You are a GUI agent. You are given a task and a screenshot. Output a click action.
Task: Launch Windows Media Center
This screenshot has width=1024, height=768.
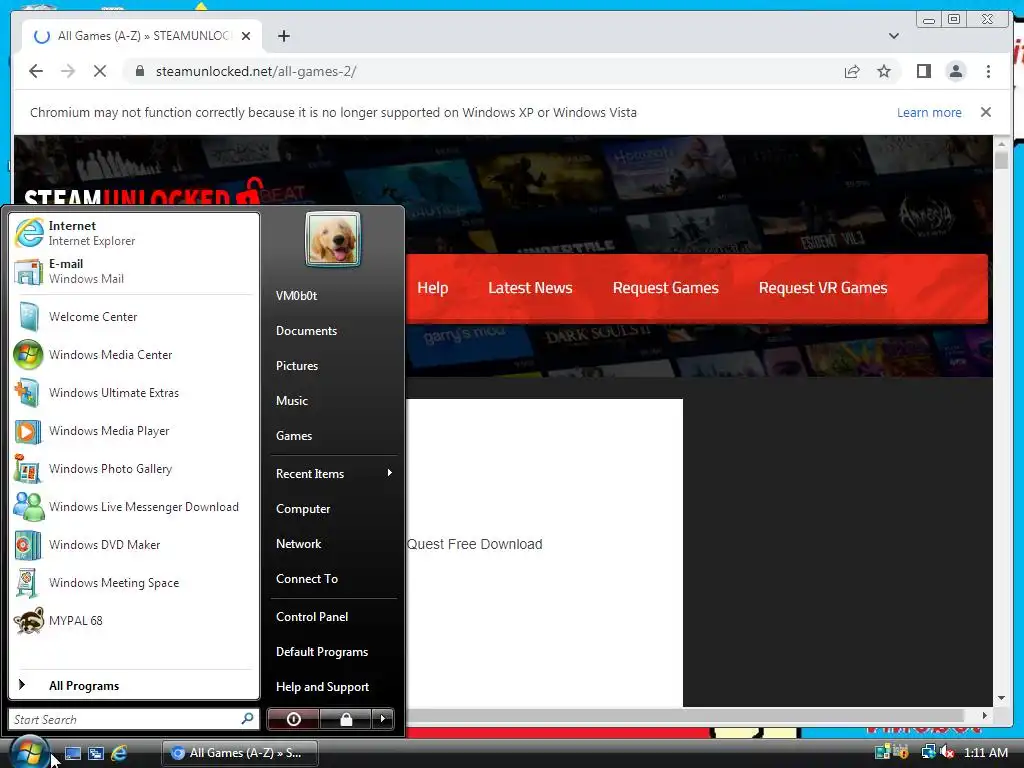pyautogui.click(x=134, y=355)
